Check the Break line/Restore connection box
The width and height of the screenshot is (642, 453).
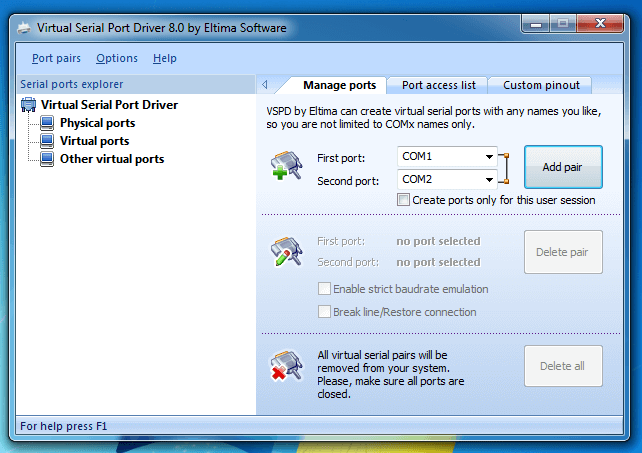point(324,312)
